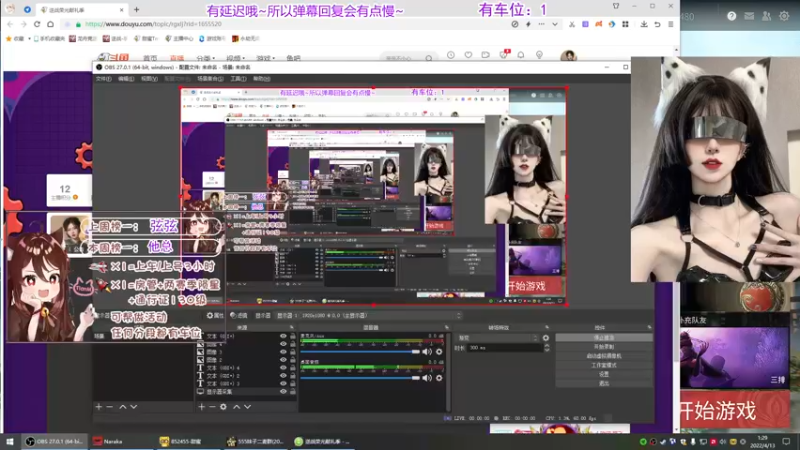
Task: Open filters for the selected OBS source
Action: point(239,315)
